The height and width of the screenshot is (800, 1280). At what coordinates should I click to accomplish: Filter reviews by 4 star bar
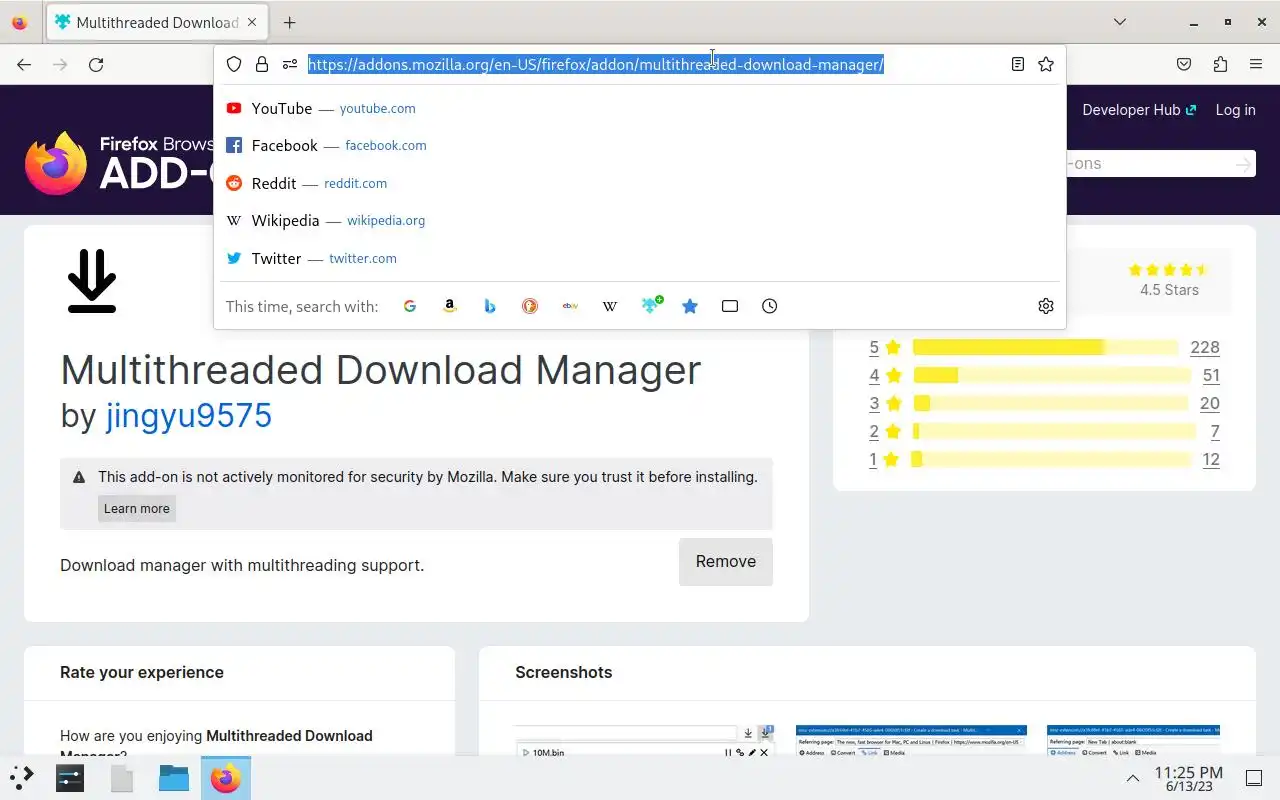[1051, 375]
